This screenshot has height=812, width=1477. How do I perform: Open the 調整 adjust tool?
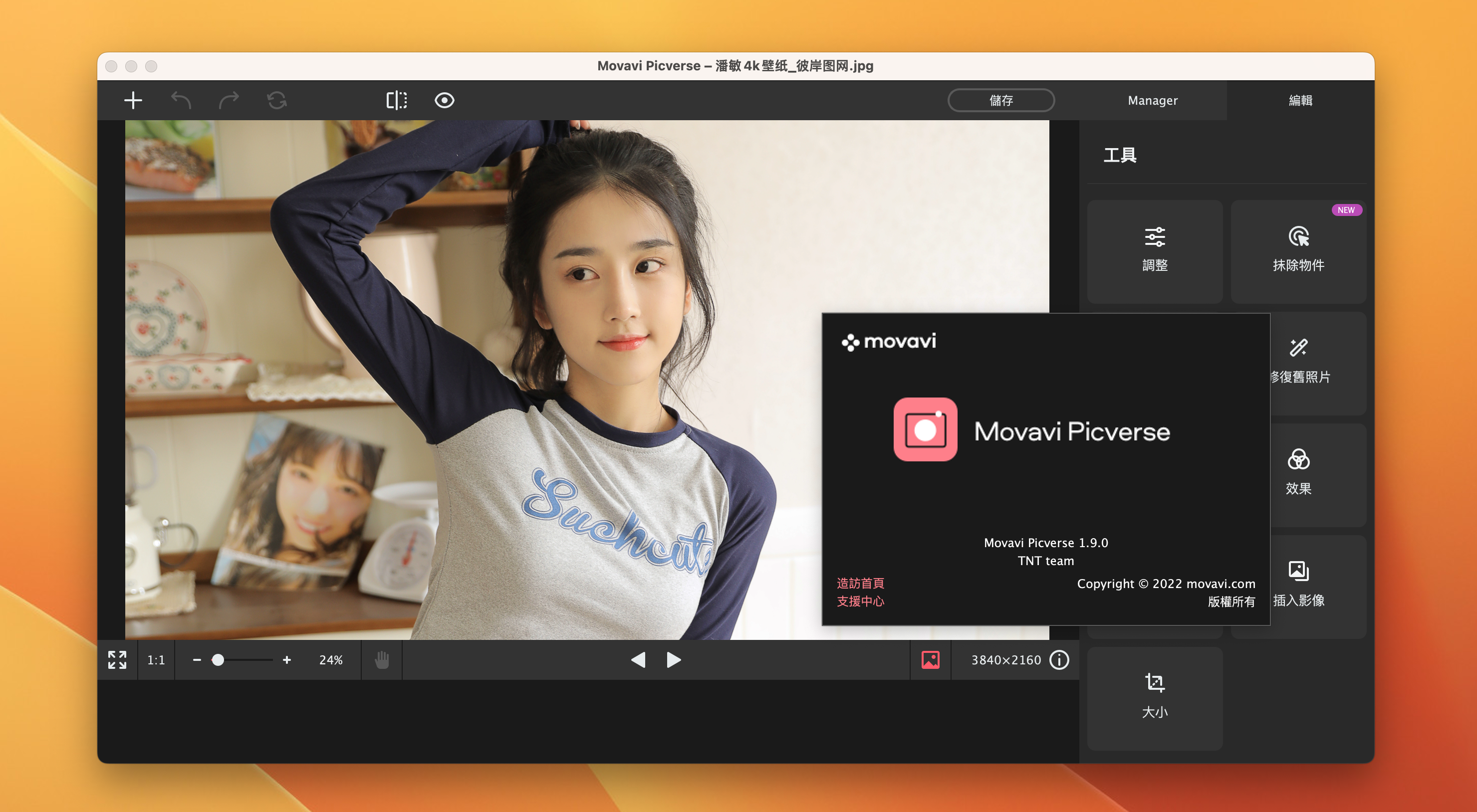(1154, 250)
